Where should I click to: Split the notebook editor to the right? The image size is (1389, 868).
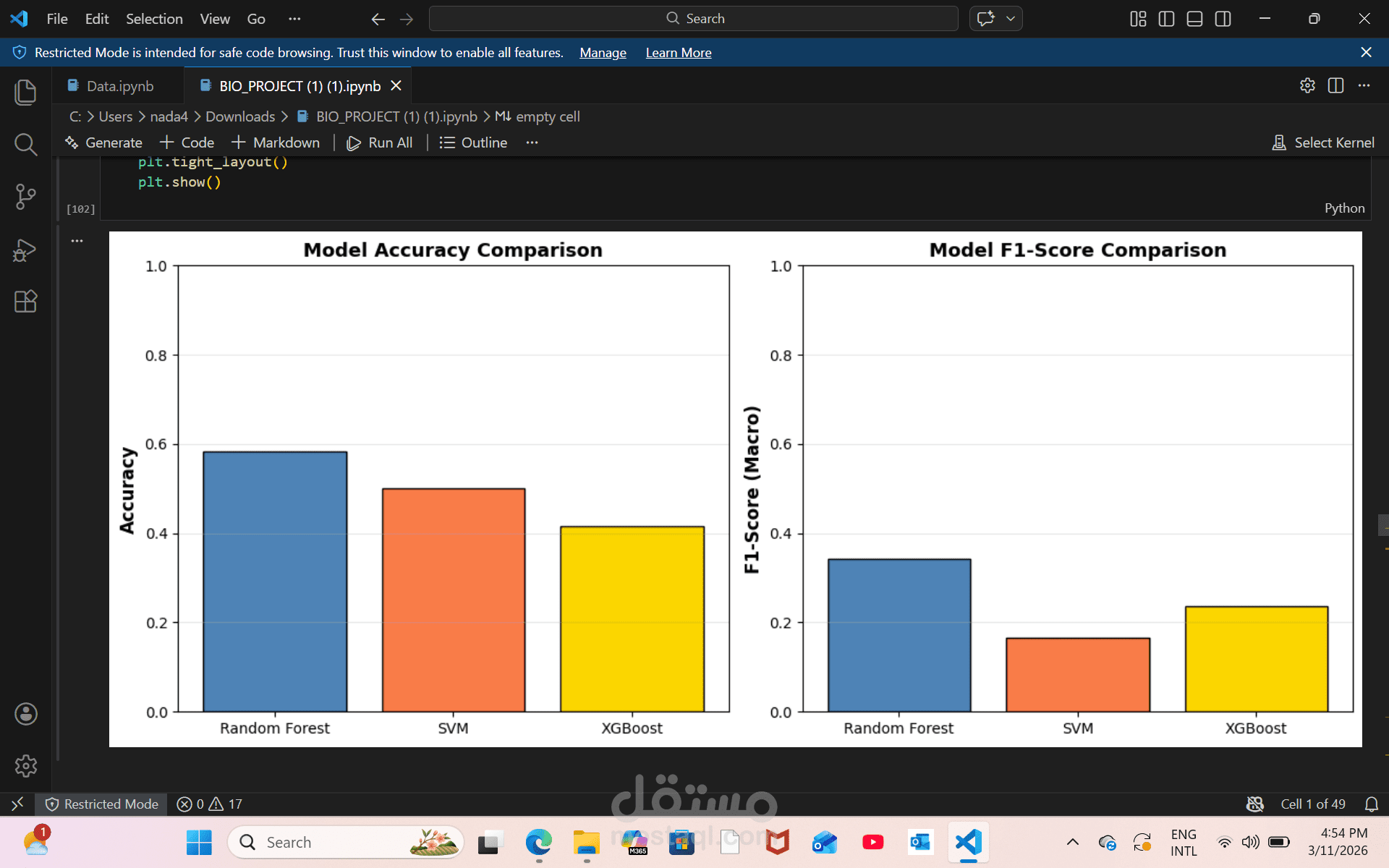1335,85
